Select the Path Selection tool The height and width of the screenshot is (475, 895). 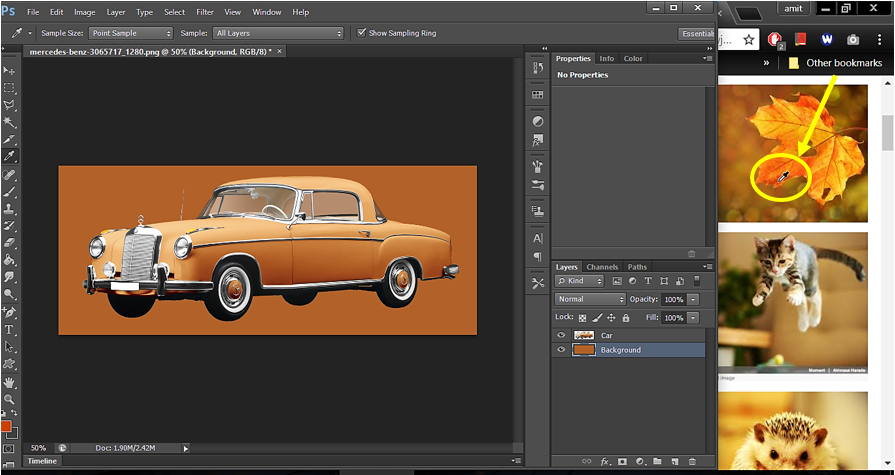pyautogui.click(x=9, y=347)
